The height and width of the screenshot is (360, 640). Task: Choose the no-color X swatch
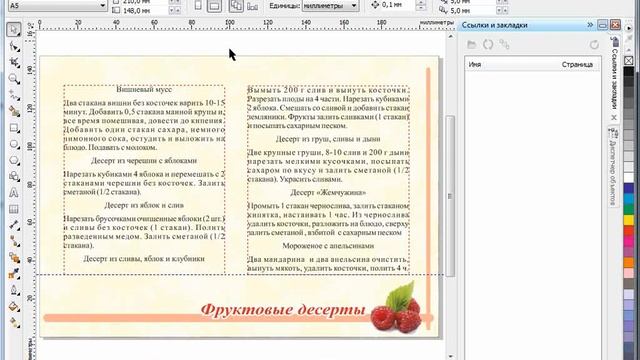629,60
